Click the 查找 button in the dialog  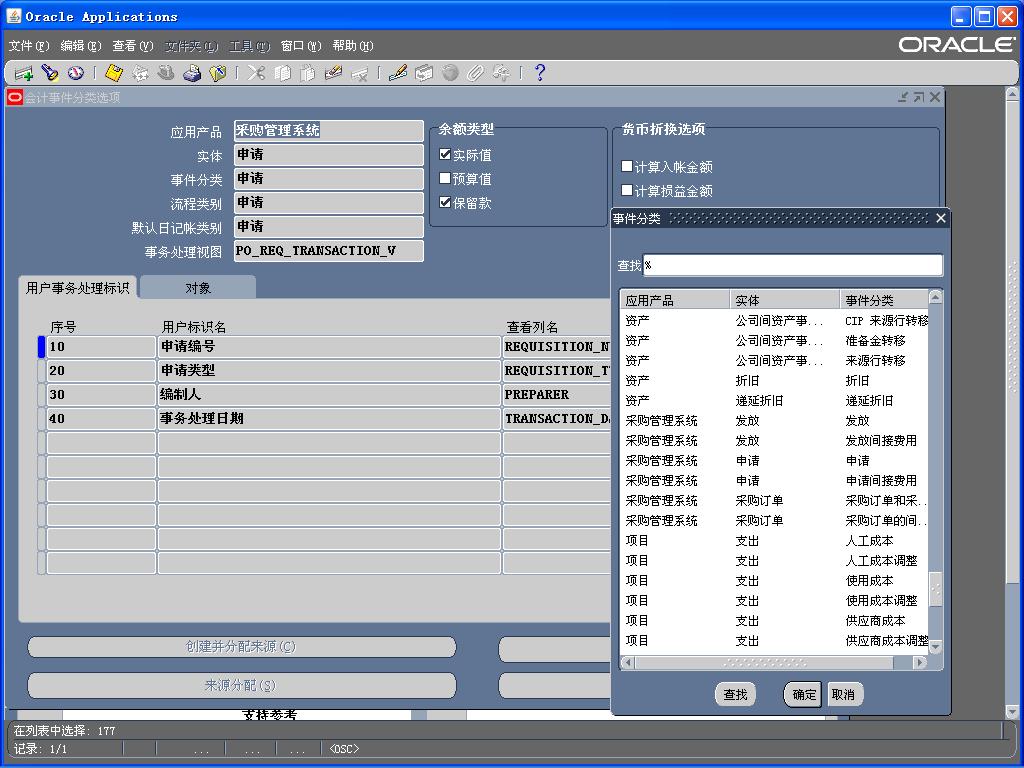point(735,694)
